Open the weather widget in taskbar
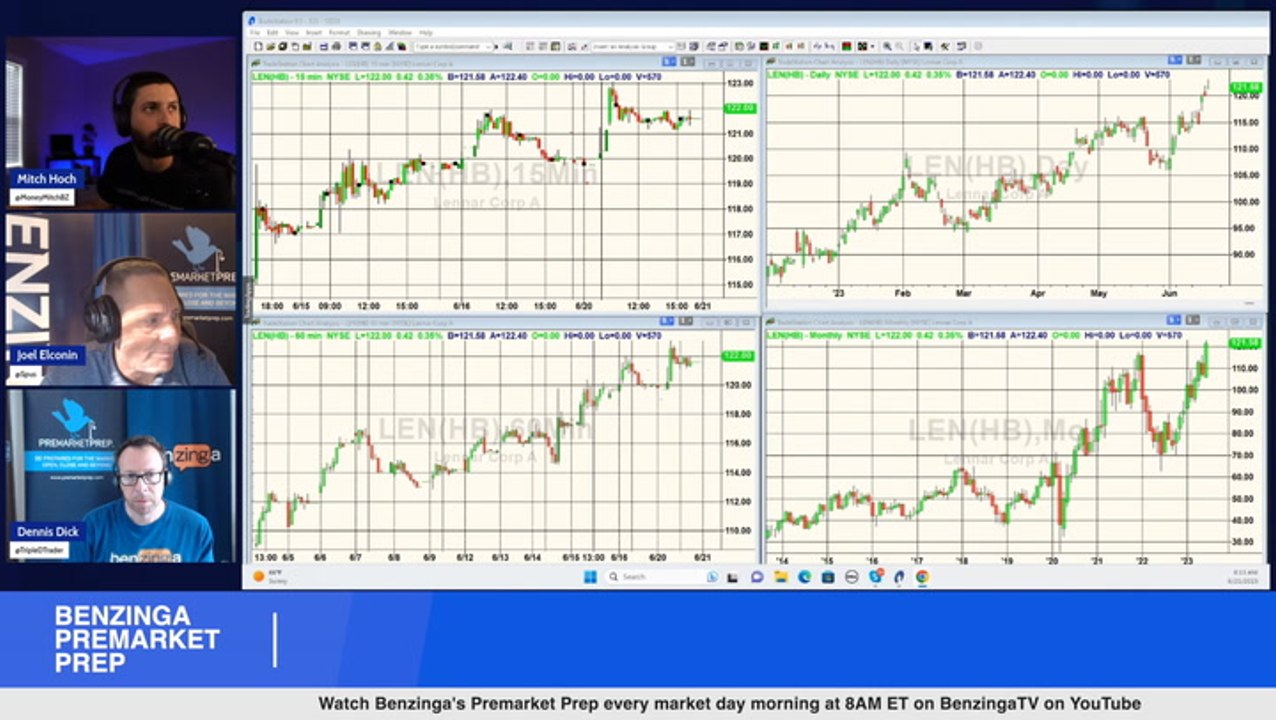The image size is (1276, 720). point(268,577)
